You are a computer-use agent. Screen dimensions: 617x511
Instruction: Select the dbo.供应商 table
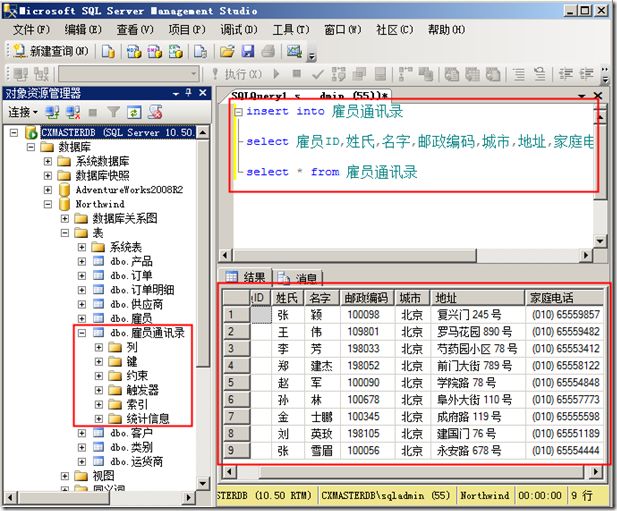tap(137, 304)
